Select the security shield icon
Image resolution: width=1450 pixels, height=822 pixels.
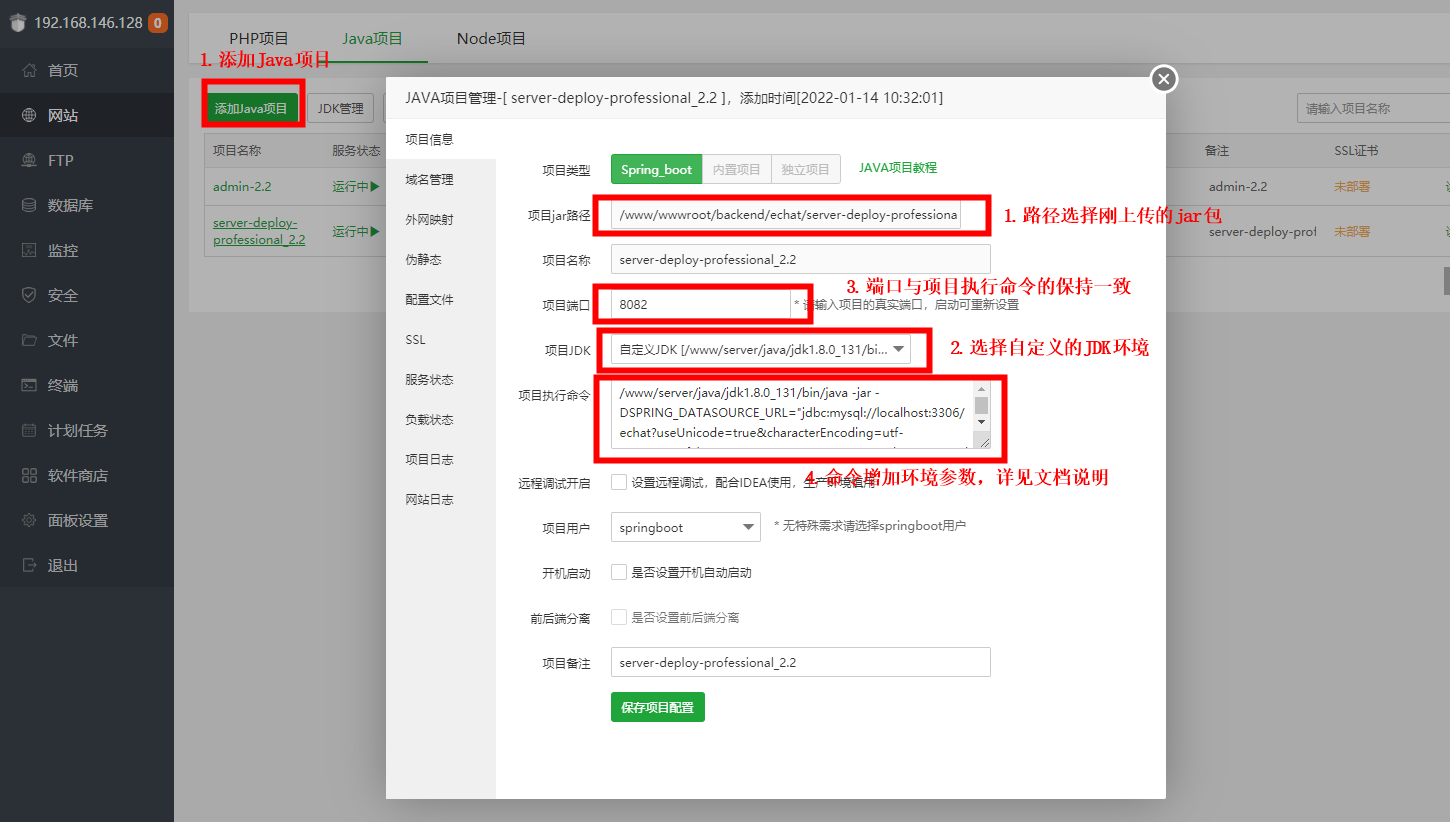click(x=30, y=296)
